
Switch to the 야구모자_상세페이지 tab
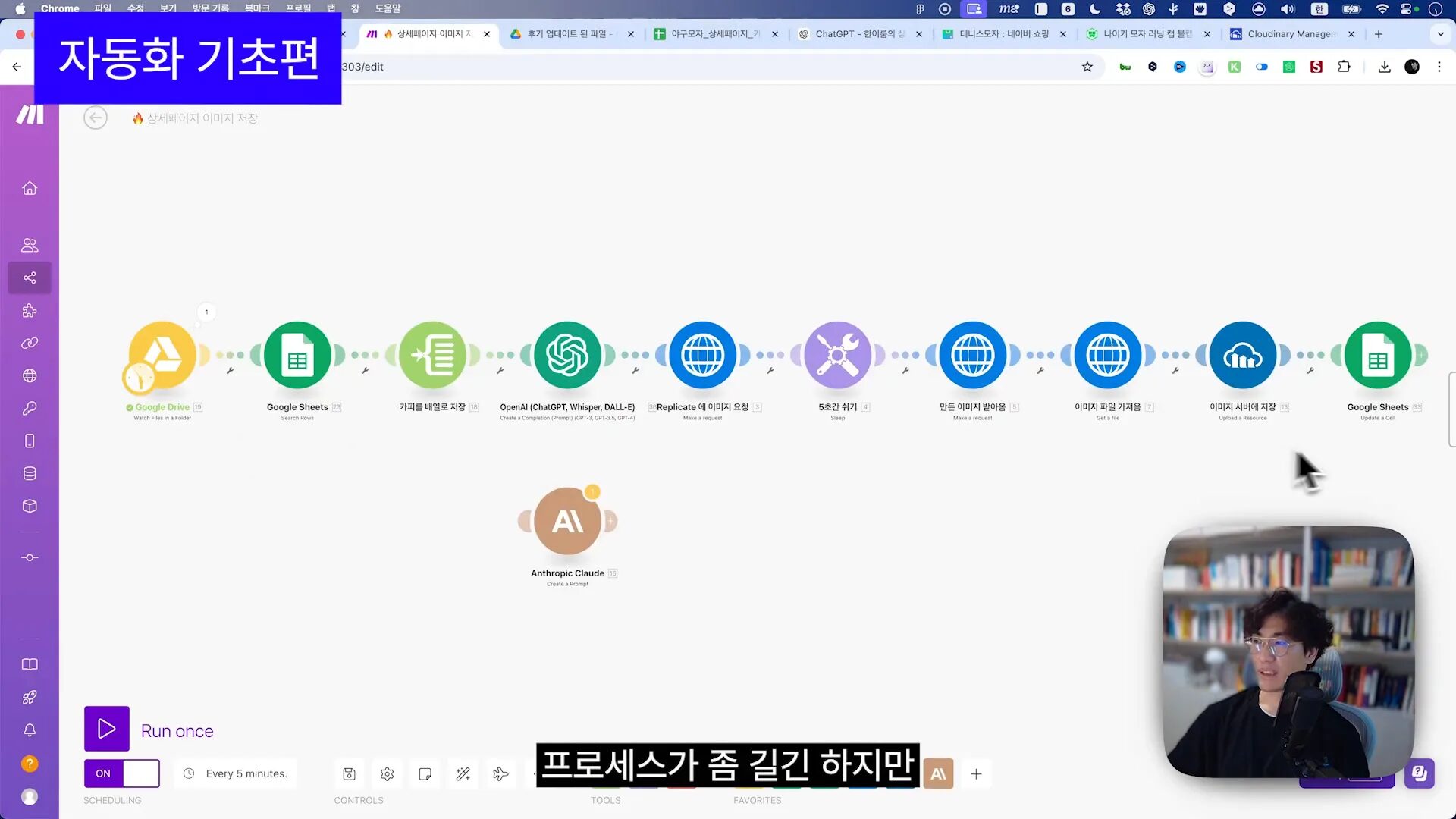coord(716,34)
